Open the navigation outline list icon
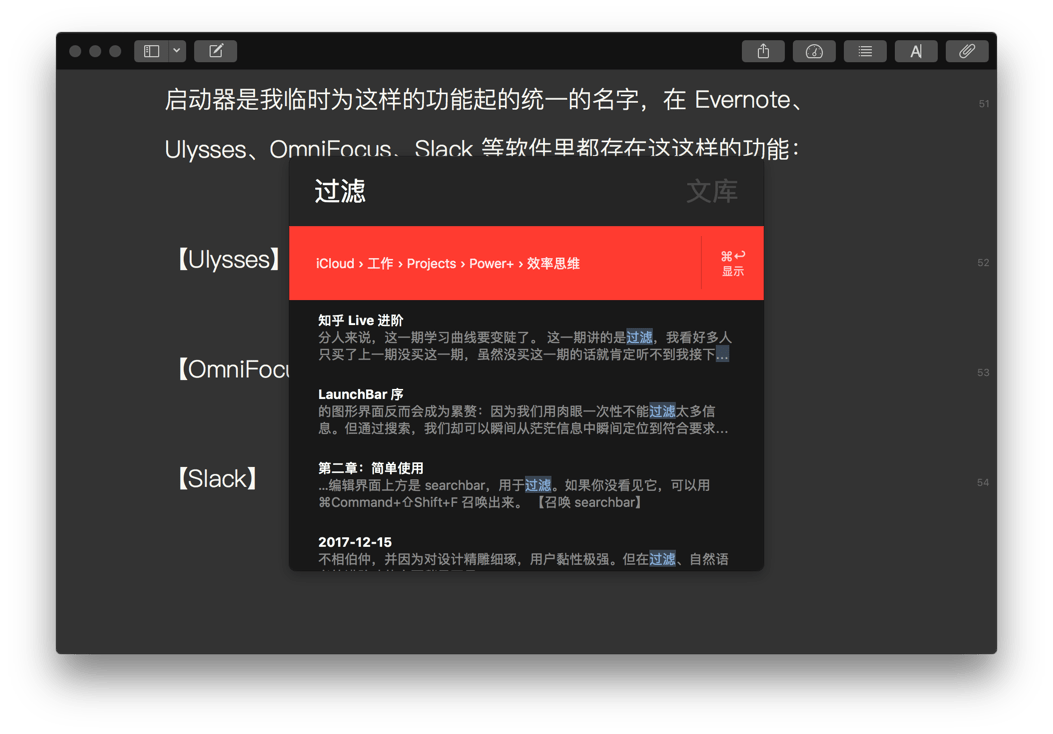 click(865, 51)
